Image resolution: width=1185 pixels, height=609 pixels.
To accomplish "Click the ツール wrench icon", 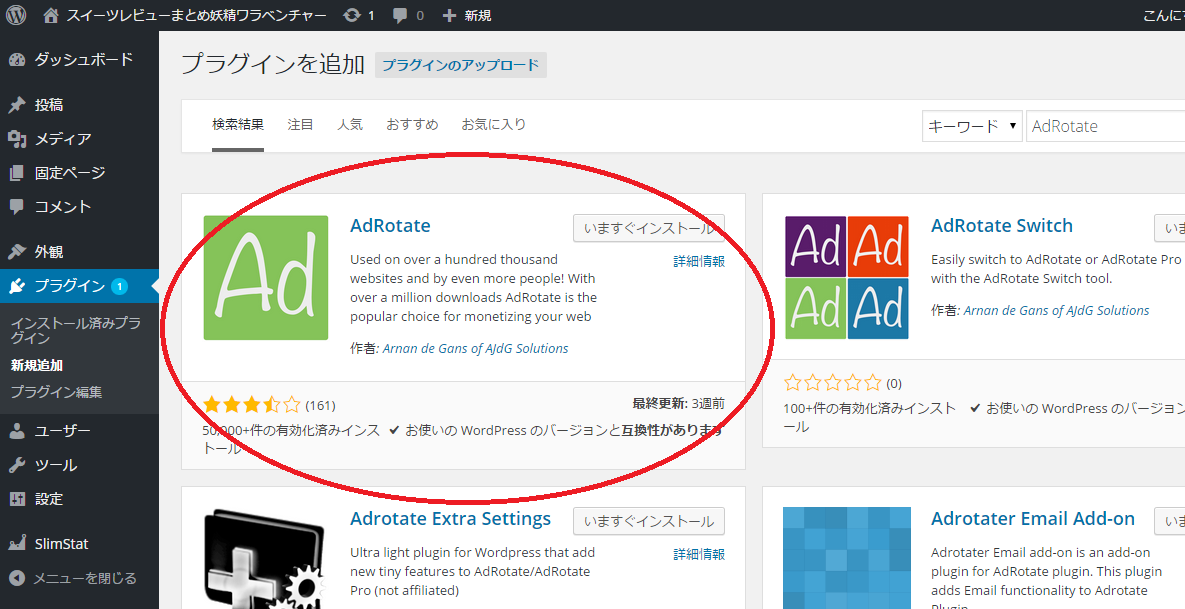I will tap(17, 465).
